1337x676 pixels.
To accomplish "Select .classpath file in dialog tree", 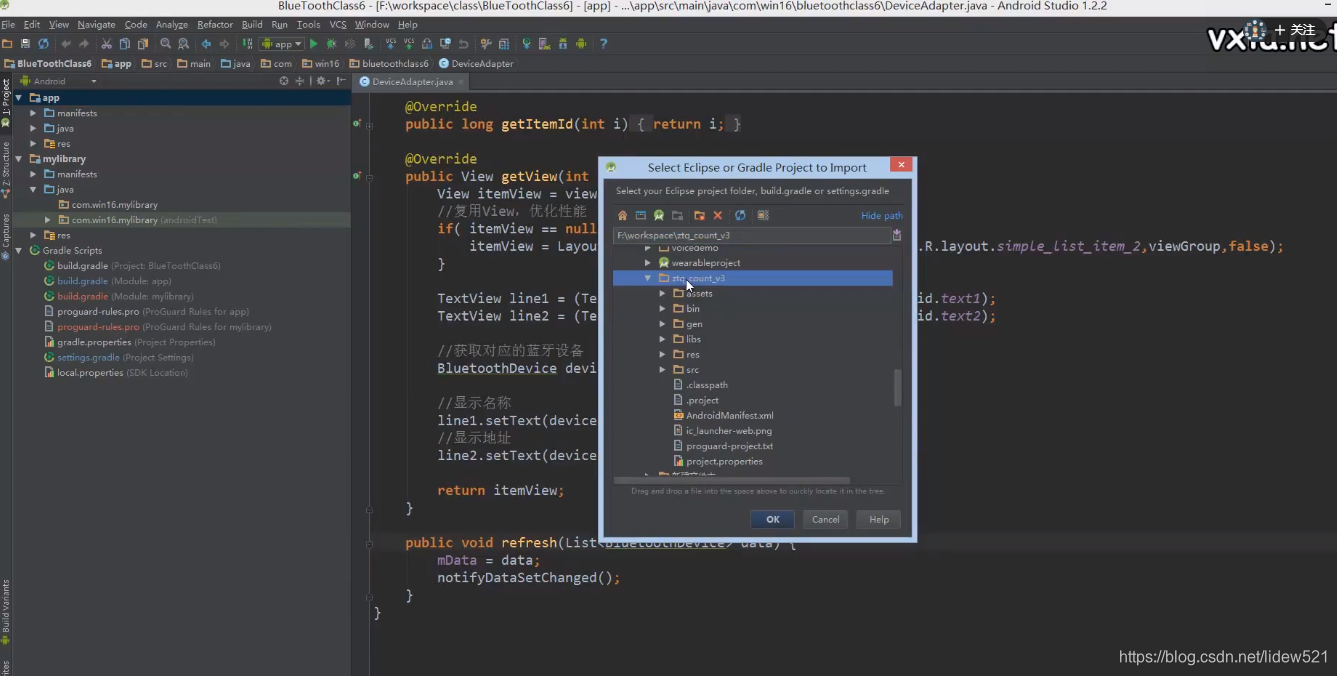I will click(x=699, y=385).
